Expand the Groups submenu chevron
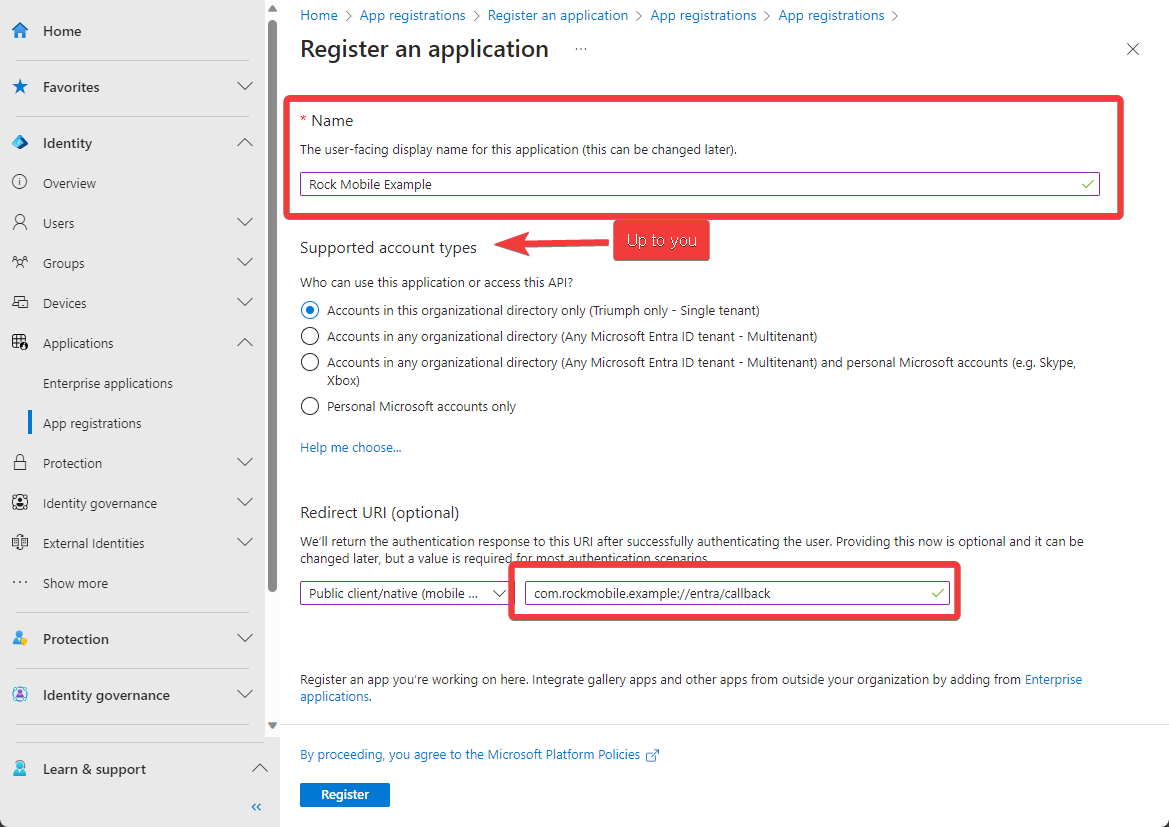The image size is (1169, 827). pyautogui.click(x=245, y=262)
